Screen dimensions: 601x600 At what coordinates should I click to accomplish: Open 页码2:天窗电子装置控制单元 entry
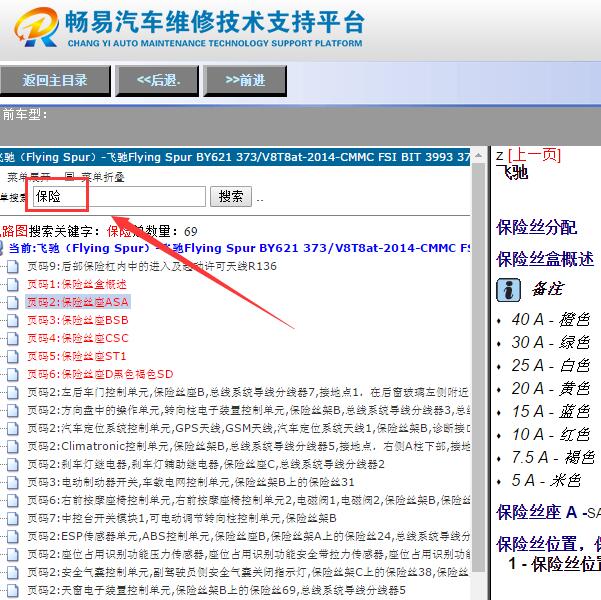[216, 590]
